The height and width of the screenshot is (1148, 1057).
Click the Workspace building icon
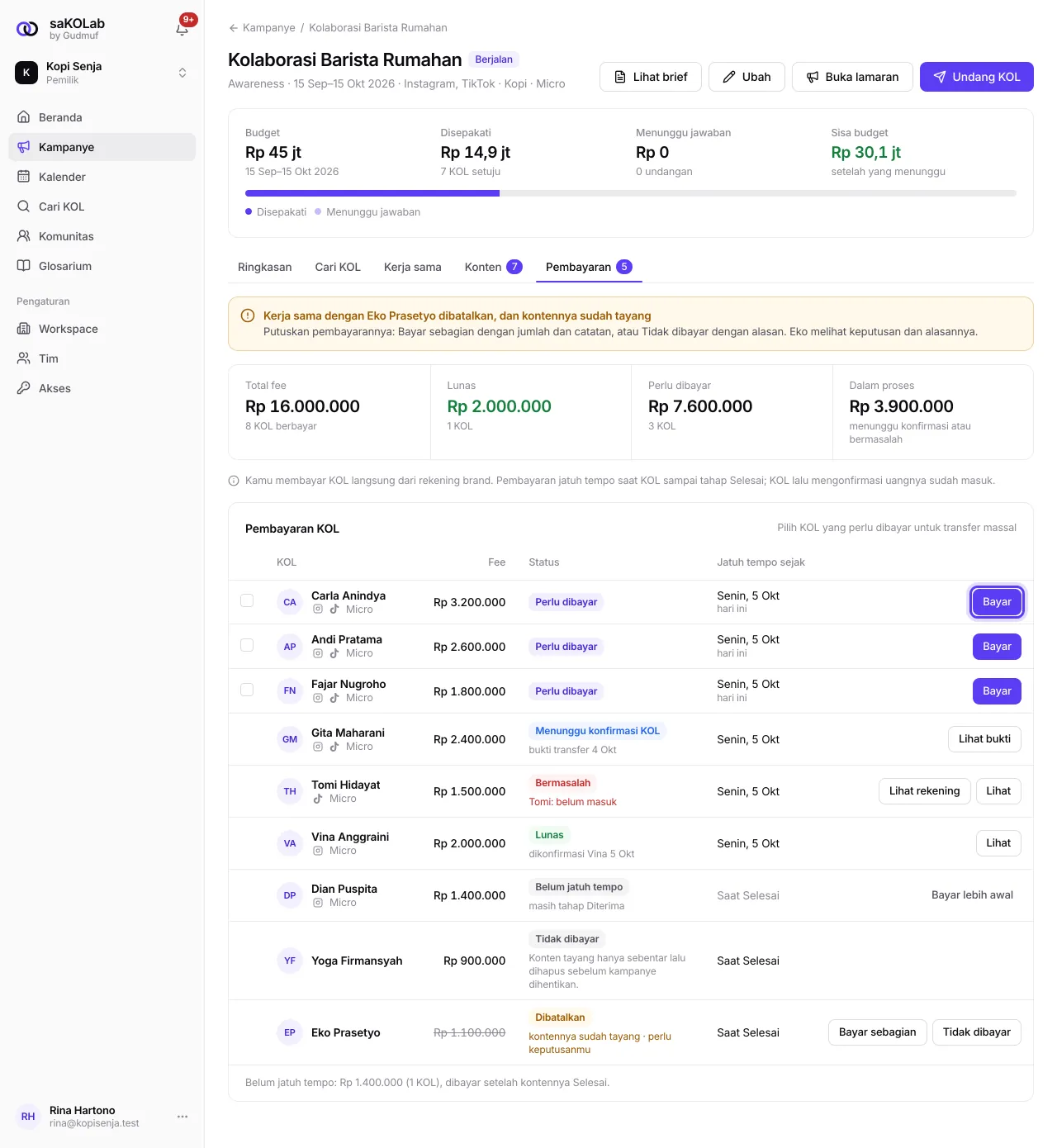[24, 329]
